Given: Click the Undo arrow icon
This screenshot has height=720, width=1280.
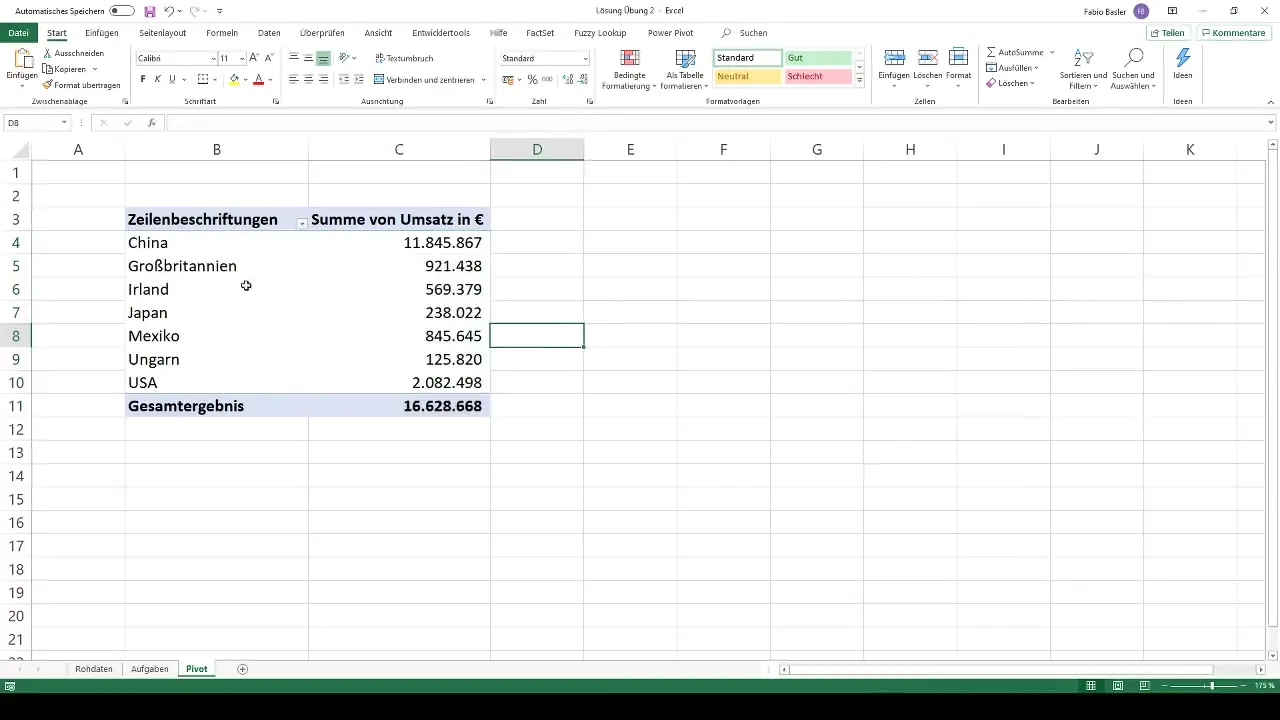Looking at the screenshot, I should coord(169,11).
